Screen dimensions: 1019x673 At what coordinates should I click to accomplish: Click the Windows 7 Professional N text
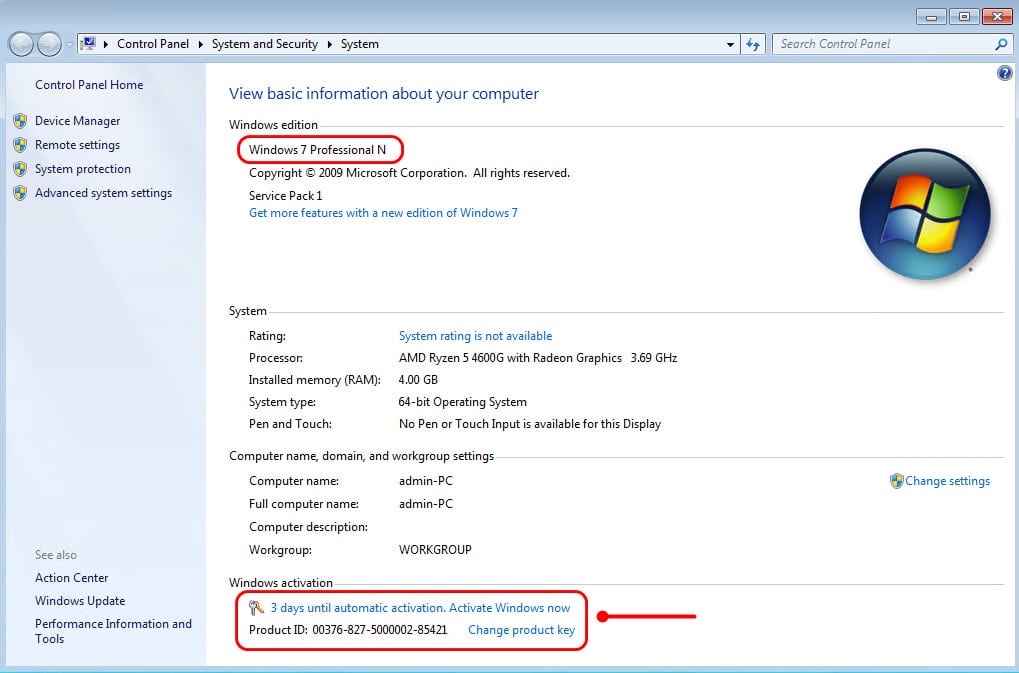coord(317,149)
